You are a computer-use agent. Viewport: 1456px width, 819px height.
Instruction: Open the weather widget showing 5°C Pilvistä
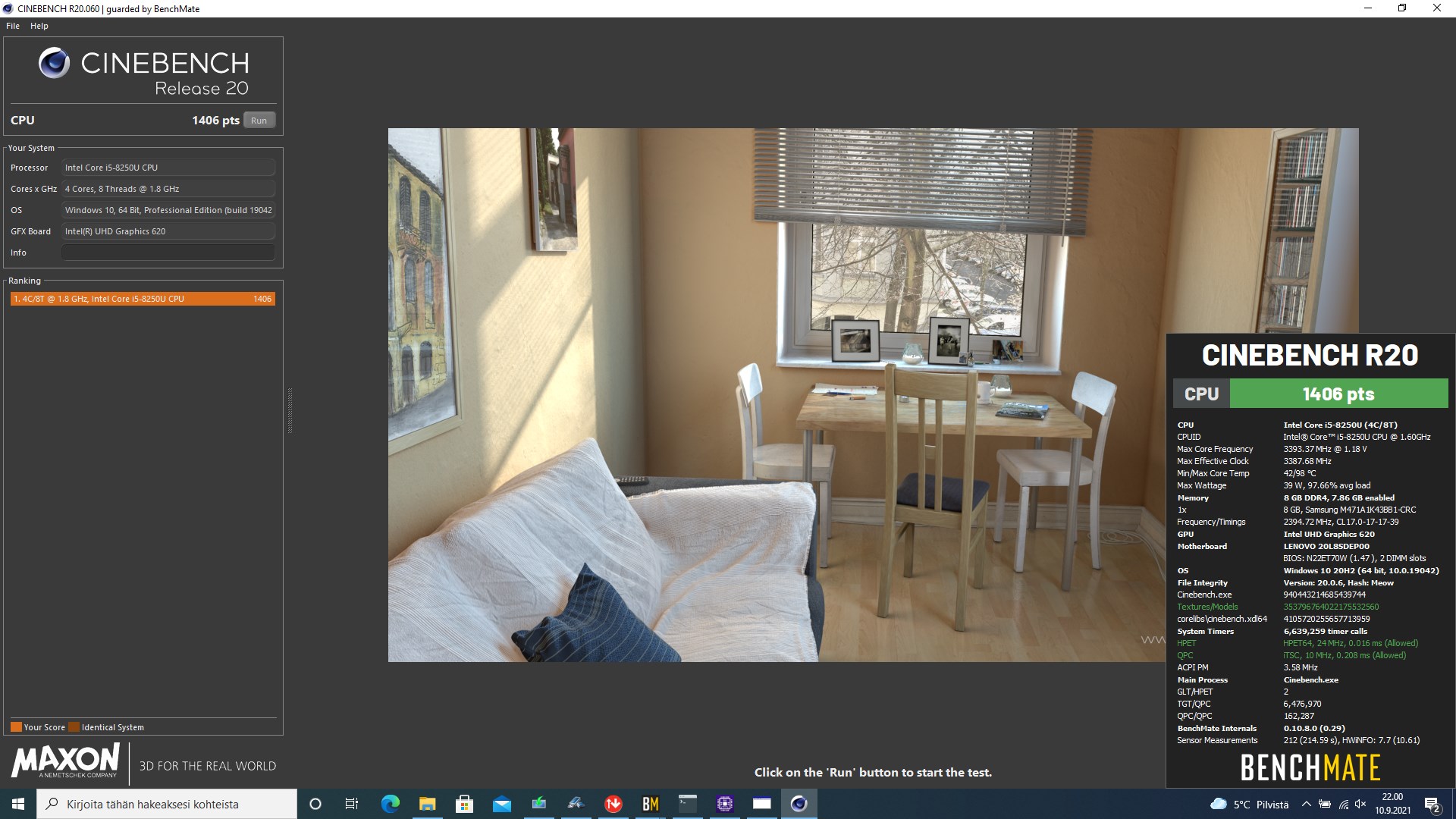[1249, 804]
